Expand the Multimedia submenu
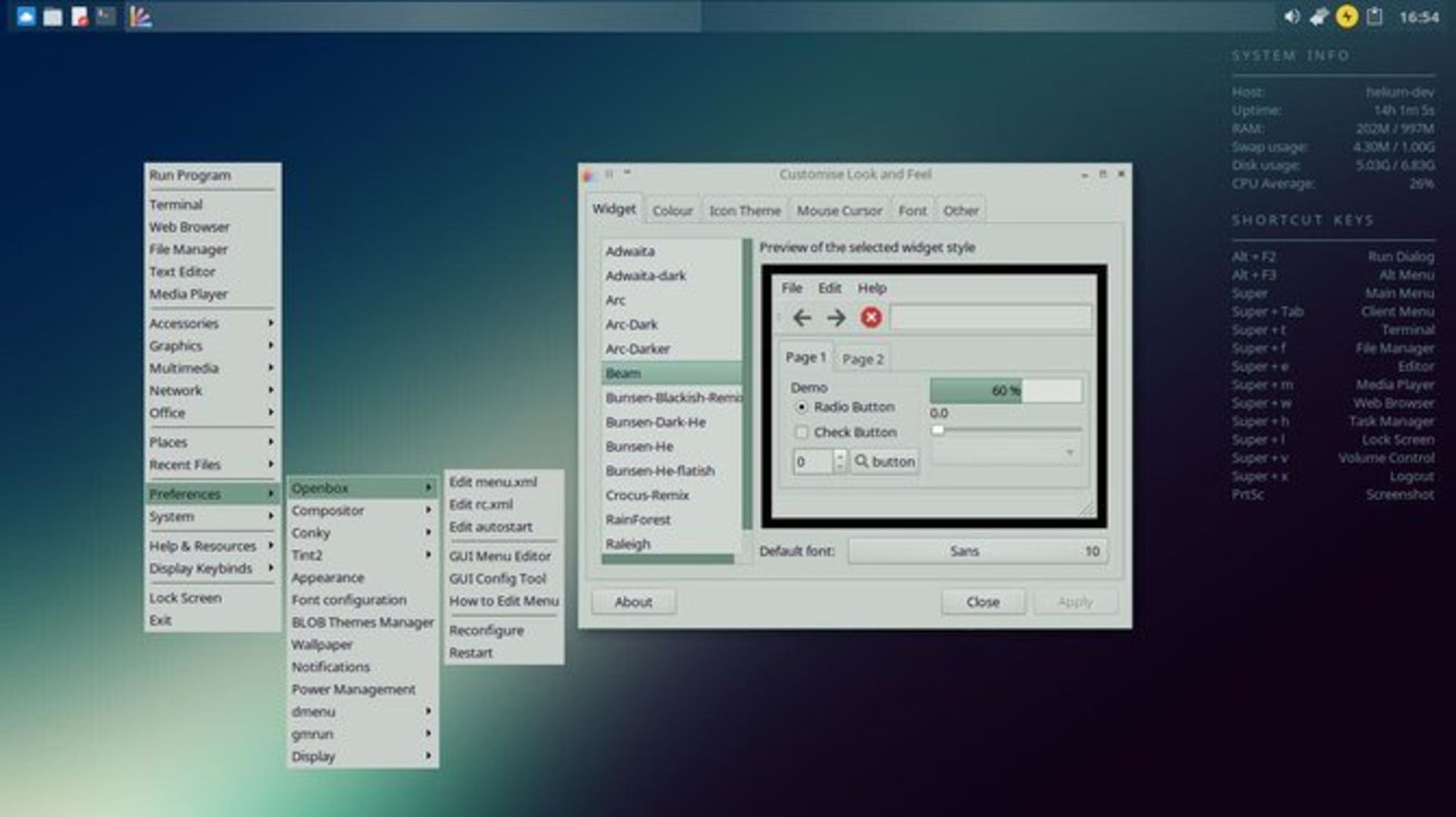The width and height of the screenshot is (1456, 817). point(211,368)
